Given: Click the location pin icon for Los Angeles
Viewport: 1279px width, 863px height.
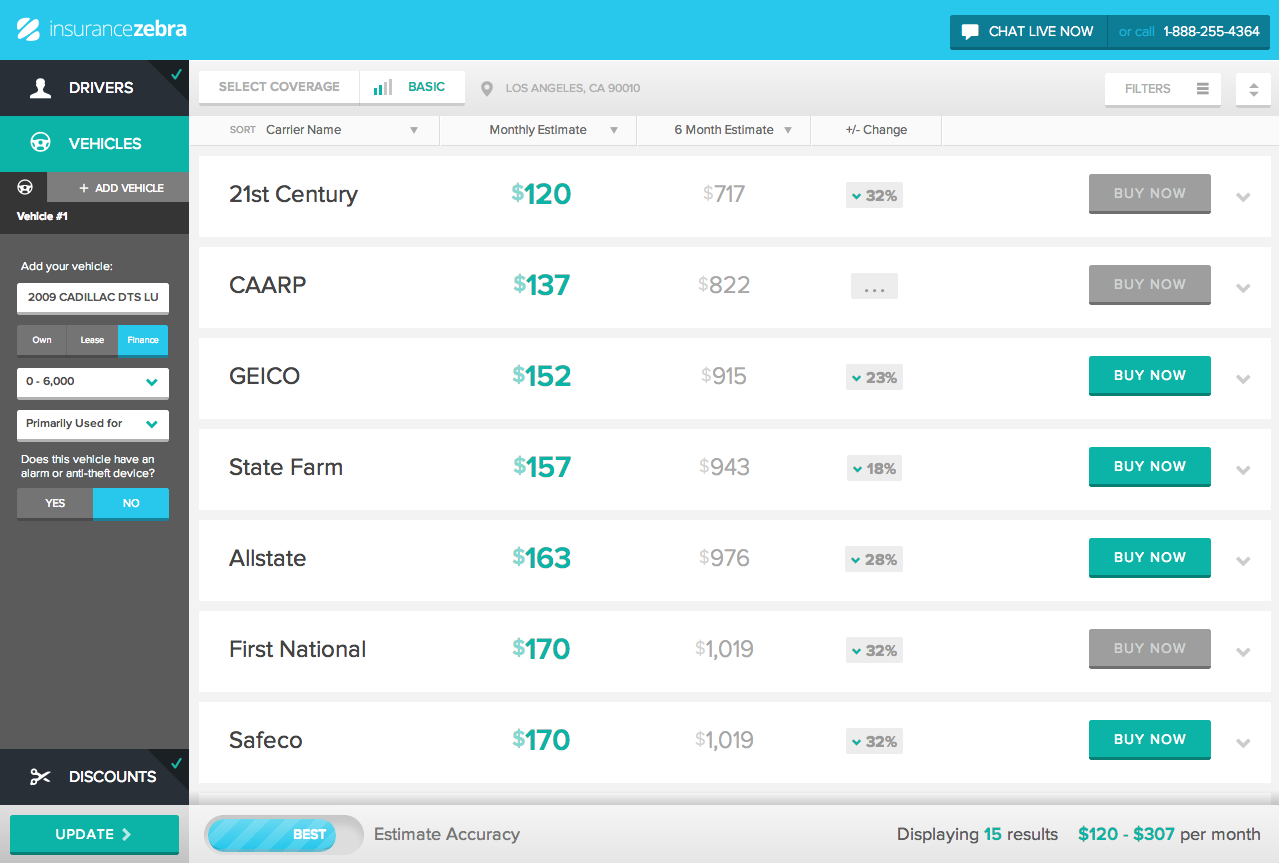Looking at the screenshot, I should click(x=487, y=88).
